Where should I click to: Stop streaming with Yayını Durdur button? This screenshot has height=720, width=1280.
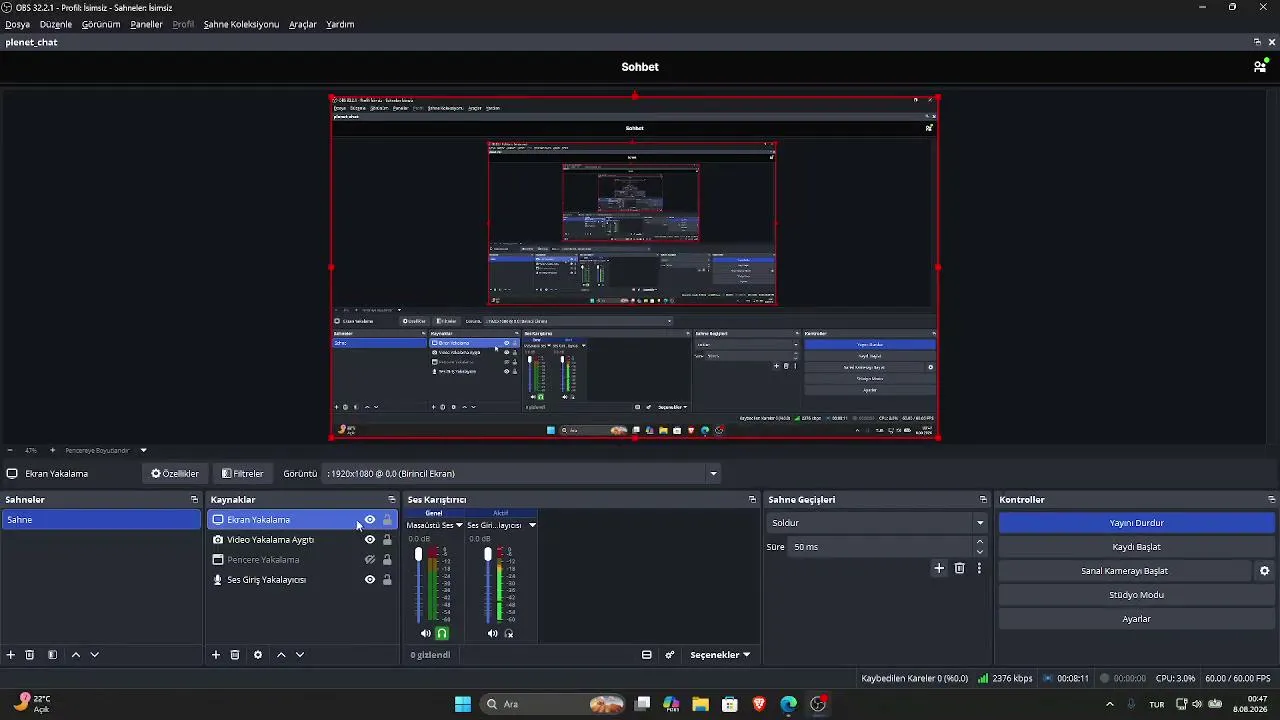pyautogui.click(x=1137, y=523)
